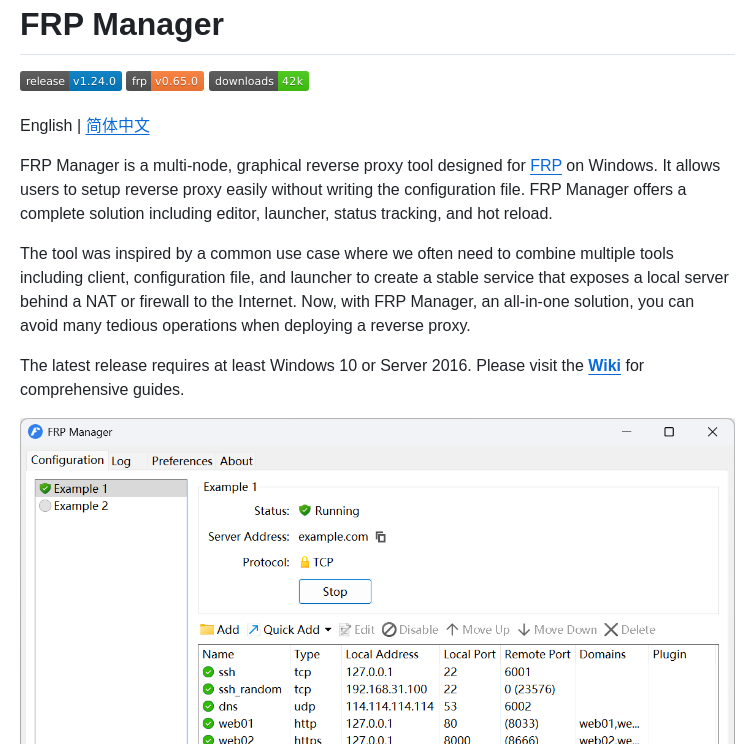Click the udp type cell
The height and width of the screenshot is (744, 754).
[304, 706]
